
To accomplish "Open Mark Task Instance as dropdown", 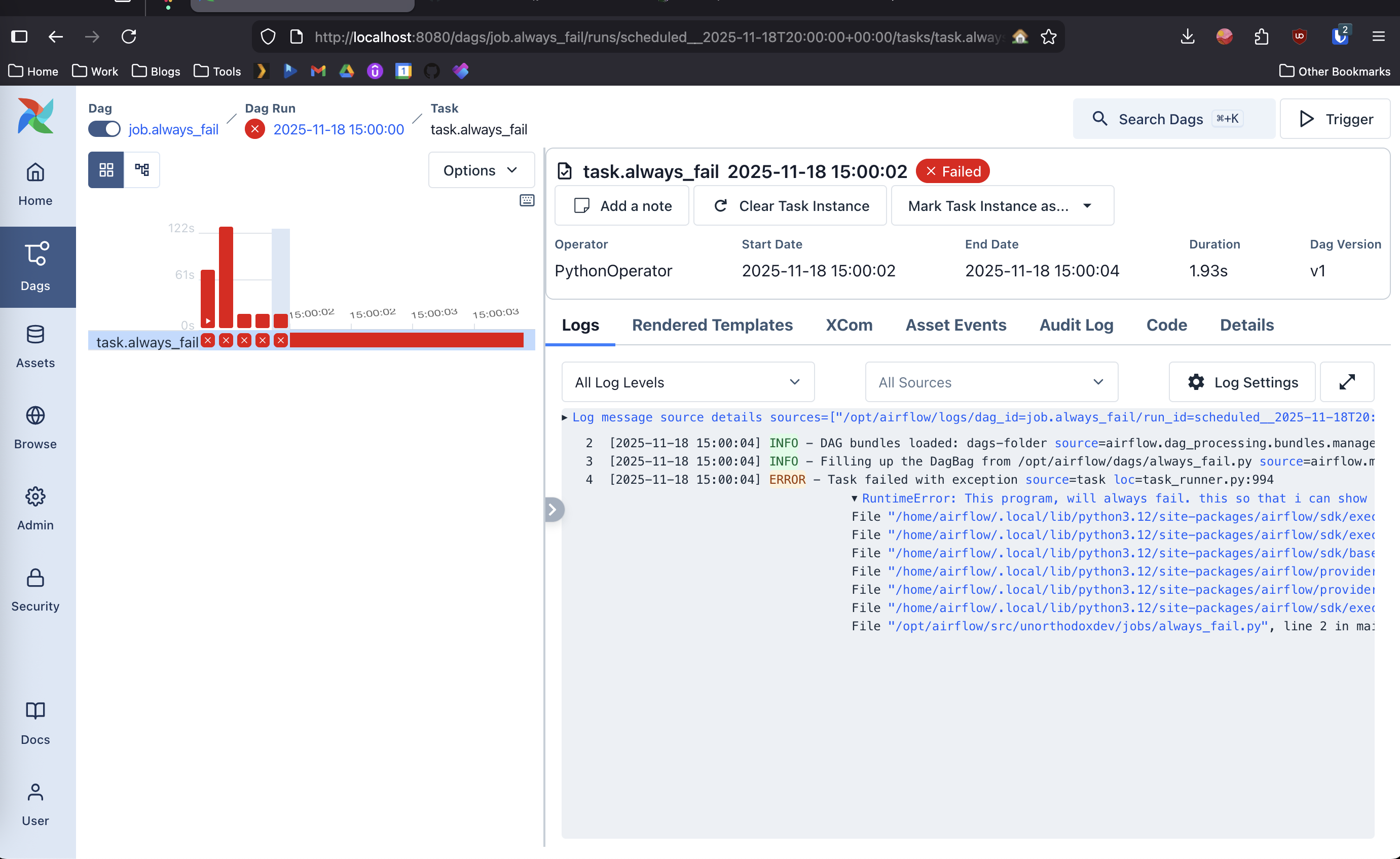I will tap(1002, 206).
